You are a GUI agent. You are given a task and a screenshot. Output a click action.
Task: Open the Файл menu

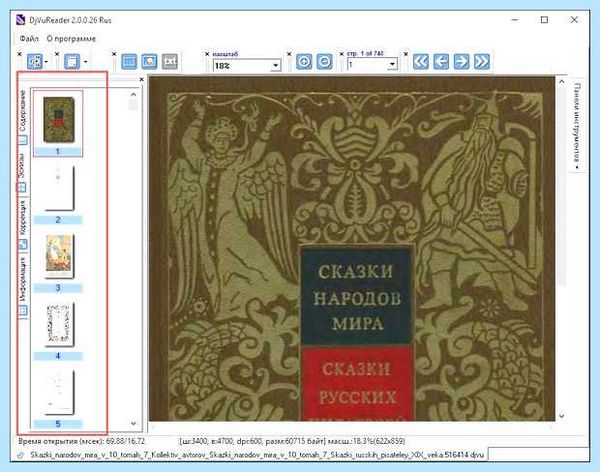(x=29, y=39)
